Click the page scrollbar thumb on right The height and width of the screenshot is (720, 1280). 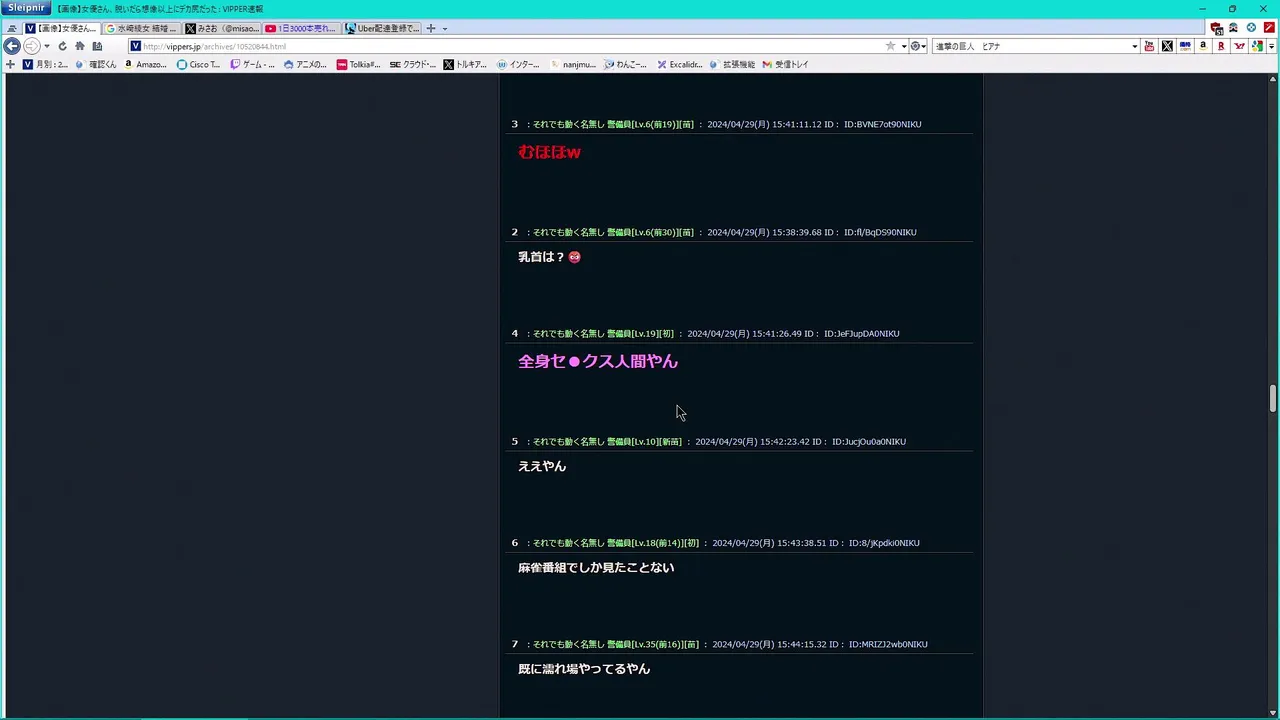[1273, 398]
